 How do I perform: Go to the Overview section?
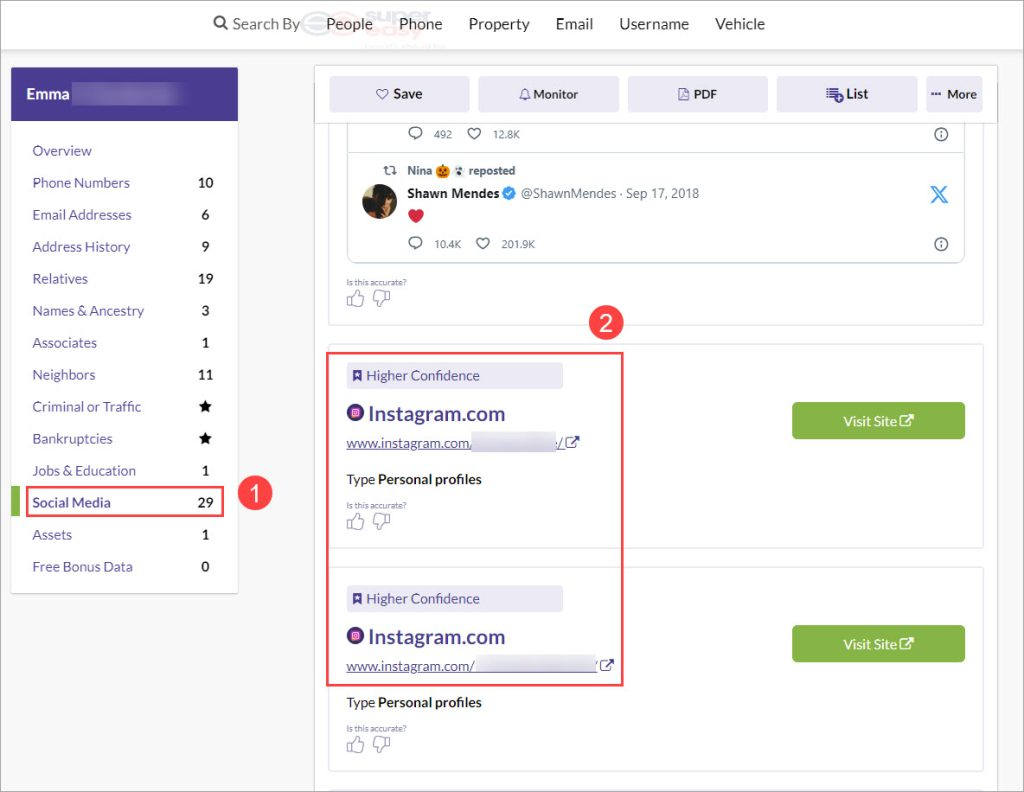pyautogui.click(x=62, y=151)
